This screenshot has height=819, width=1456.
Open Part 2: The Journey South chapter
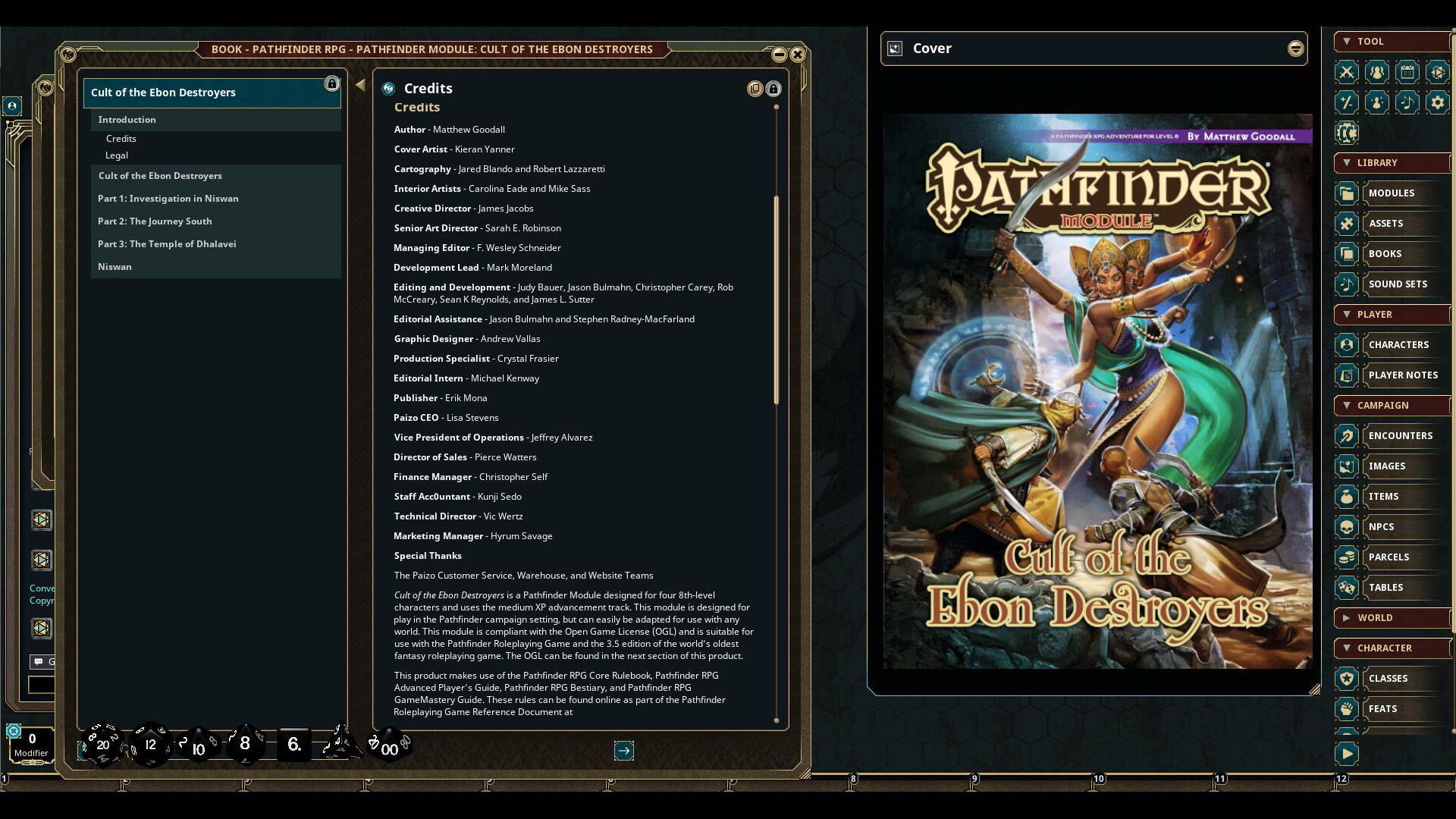click(x=155, y=221)
